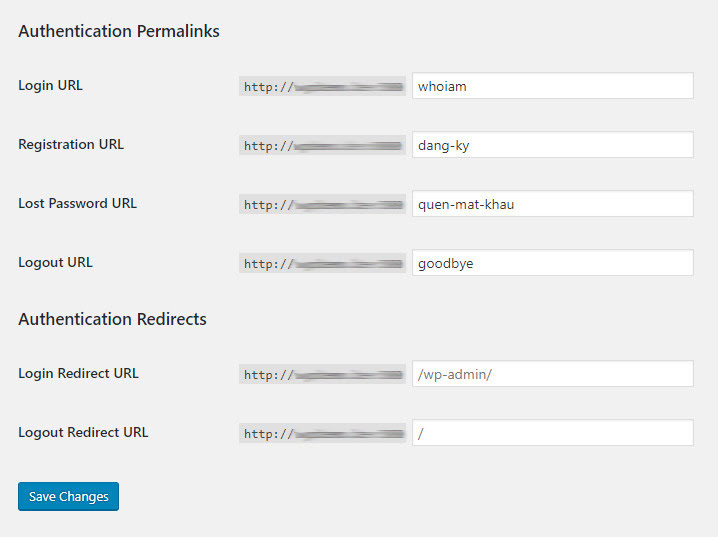The height and width of the screenshot is (537, 718).
Task: Click the Lost Password URL label
Action: (x=77, y=203)
